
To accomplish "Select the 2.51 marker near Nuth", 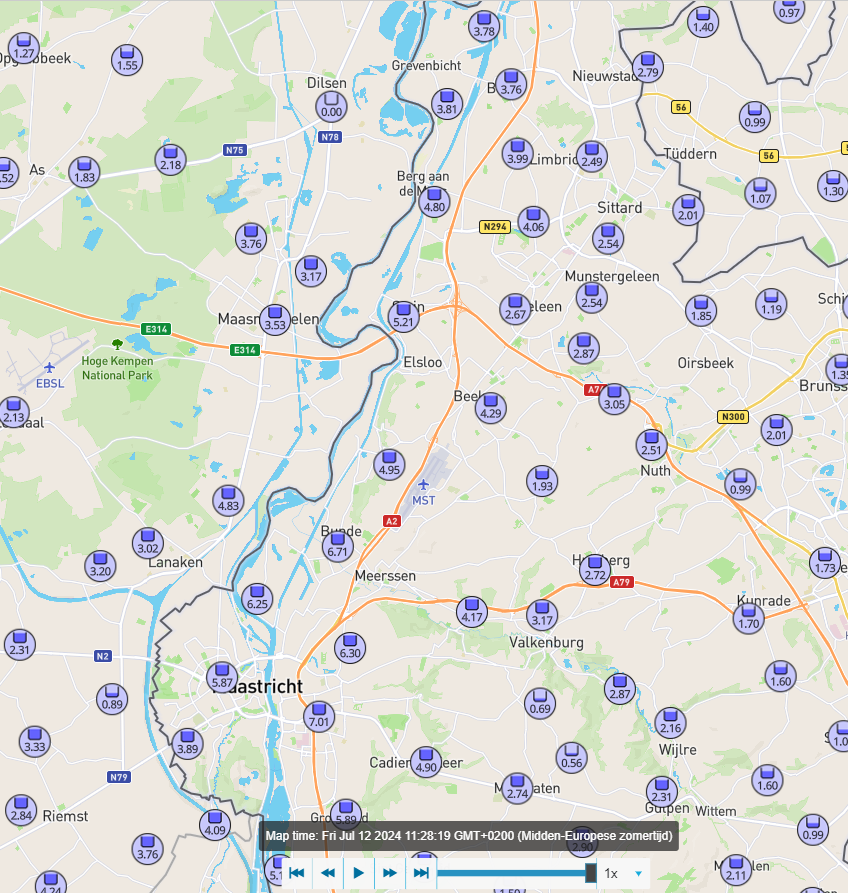I will (x=652, y=445).
